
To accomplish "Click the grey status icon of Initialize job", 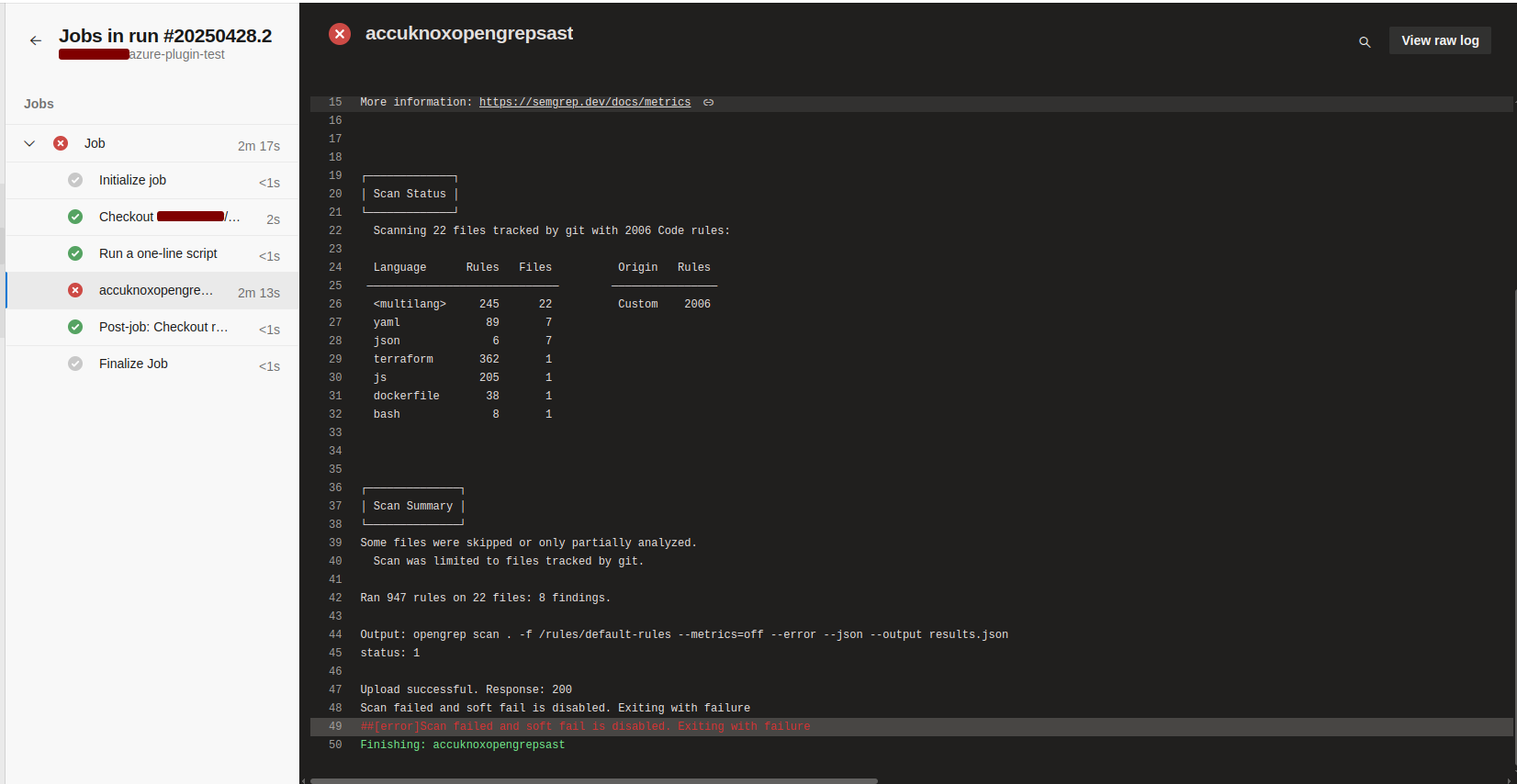I will pyautogui.click(x=75, y=180).
